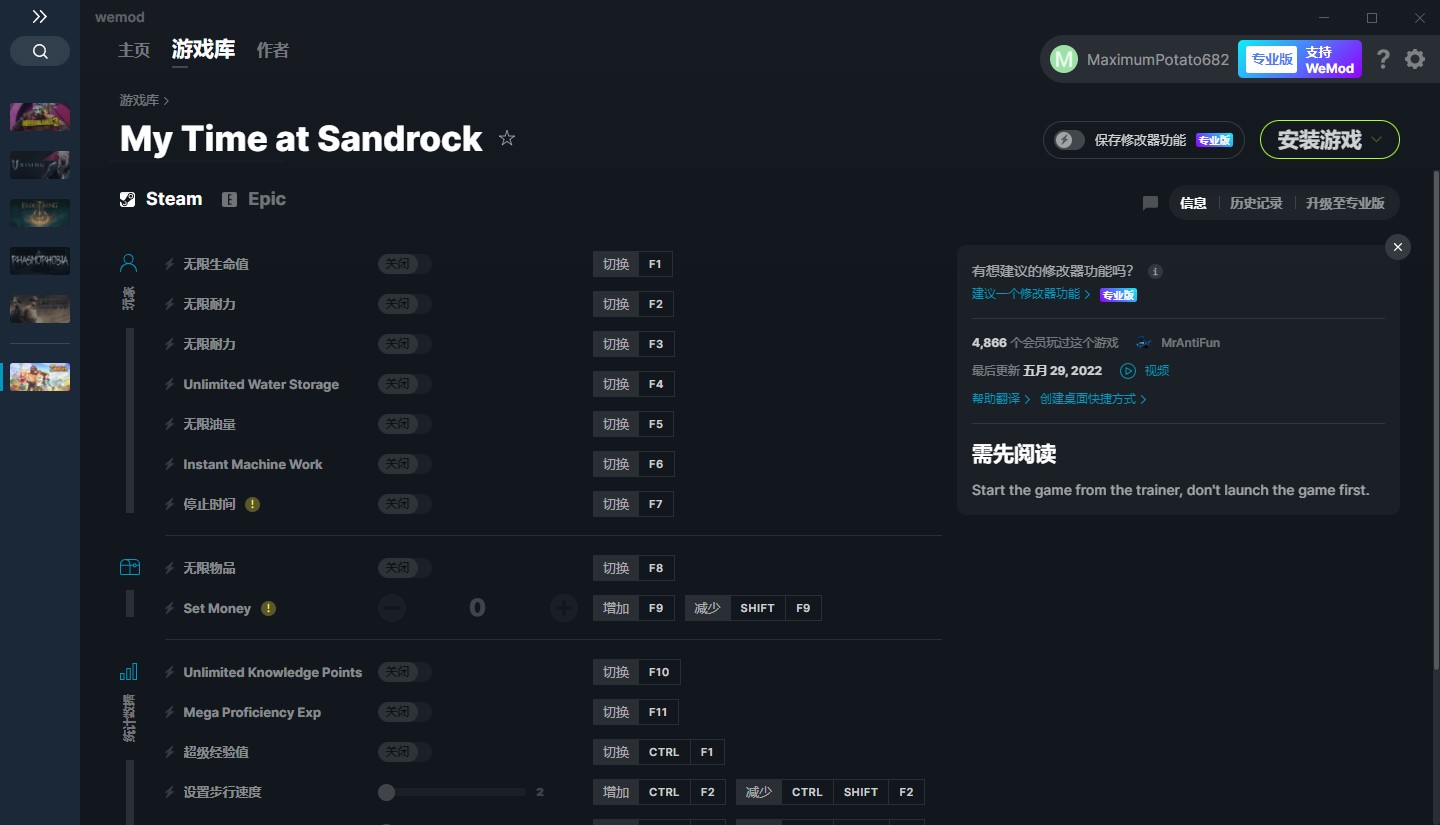Screen dimensions: 1440x825
Task: Toggle the F2 无限耐力 switch
Action: tap(404, 304)
